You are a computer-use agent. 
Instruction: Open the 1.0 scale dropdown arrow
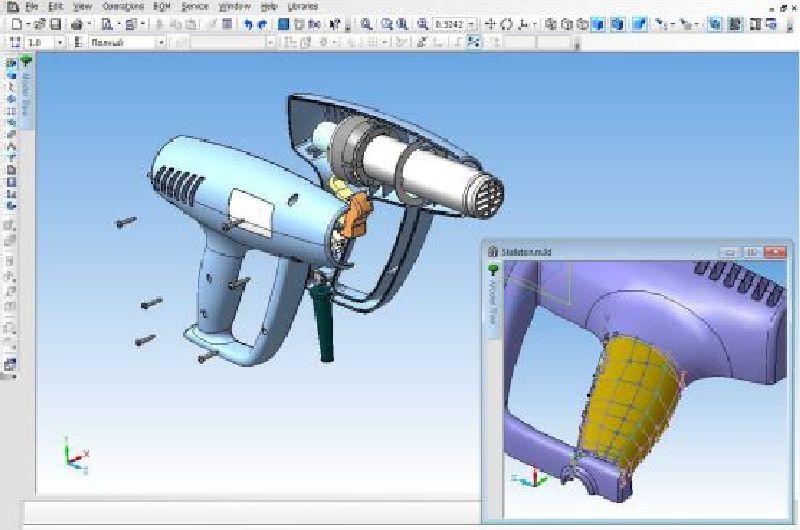coord(60,42)
